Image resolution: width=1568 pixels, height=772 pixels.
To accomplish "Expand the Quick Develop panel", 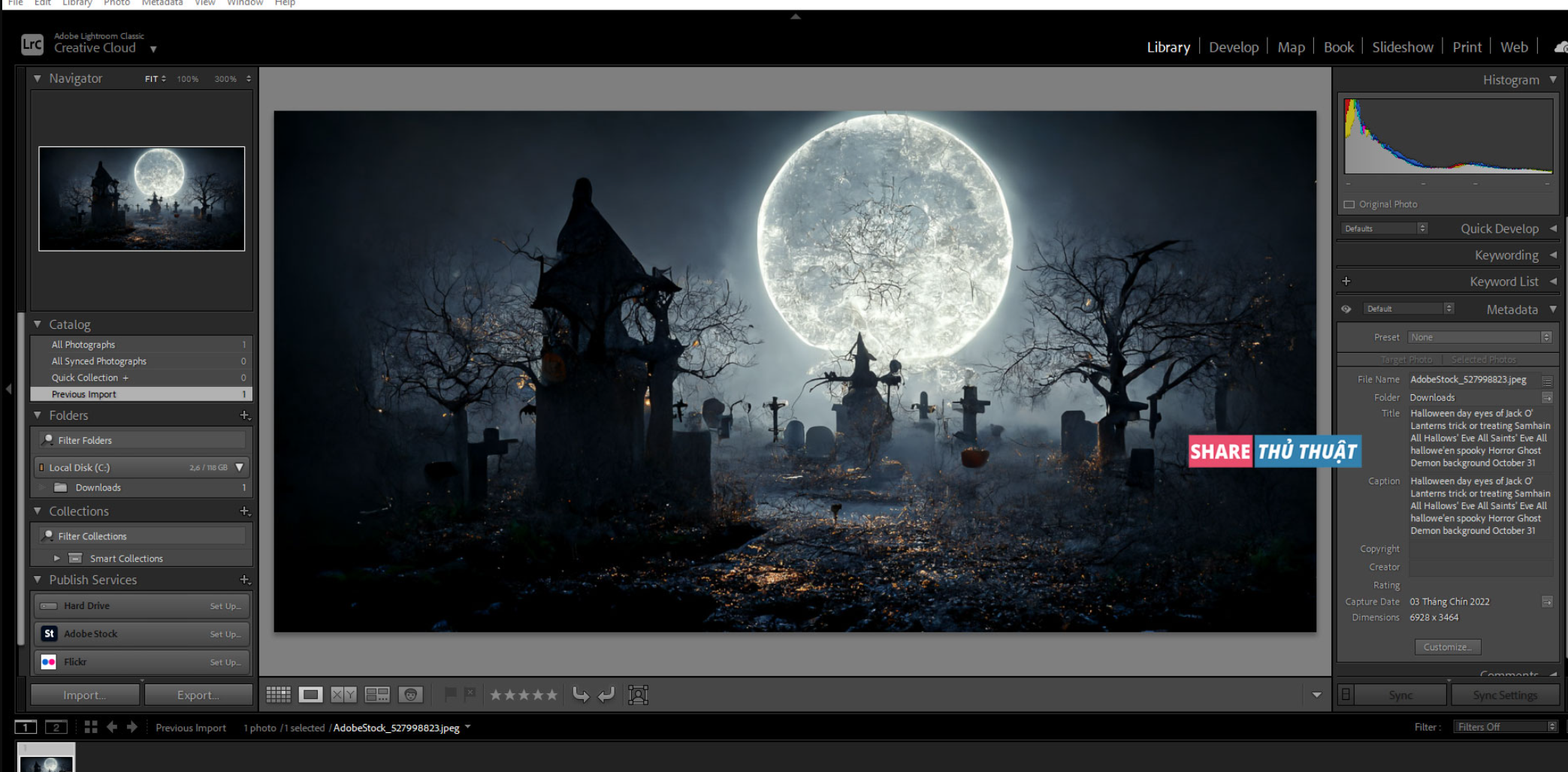I will pos(1552,229).
